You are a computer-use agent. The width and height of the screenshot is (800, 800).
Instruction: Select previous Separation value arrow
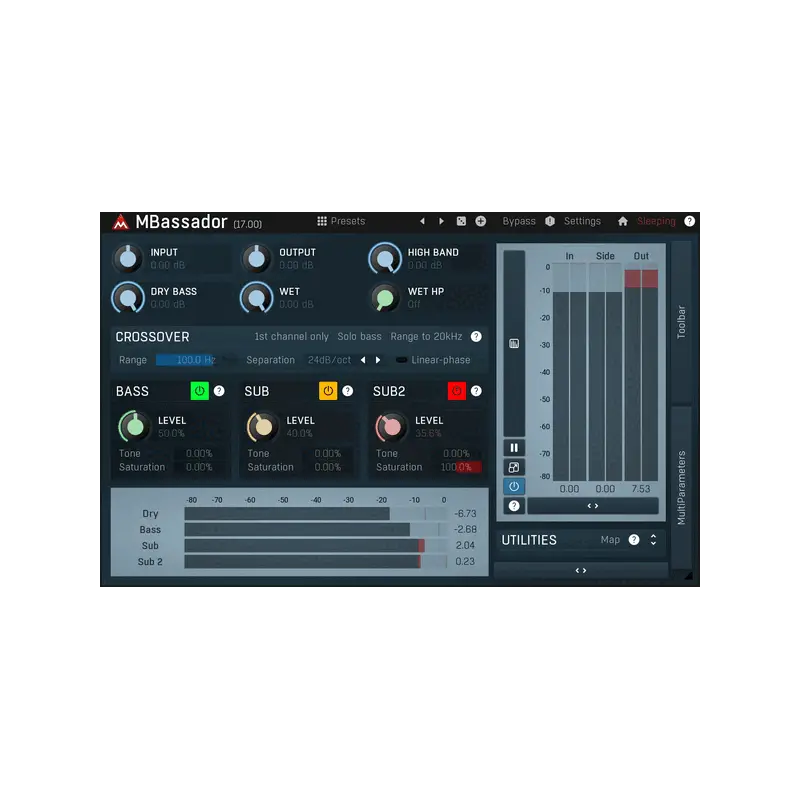(x=363, y=360)
